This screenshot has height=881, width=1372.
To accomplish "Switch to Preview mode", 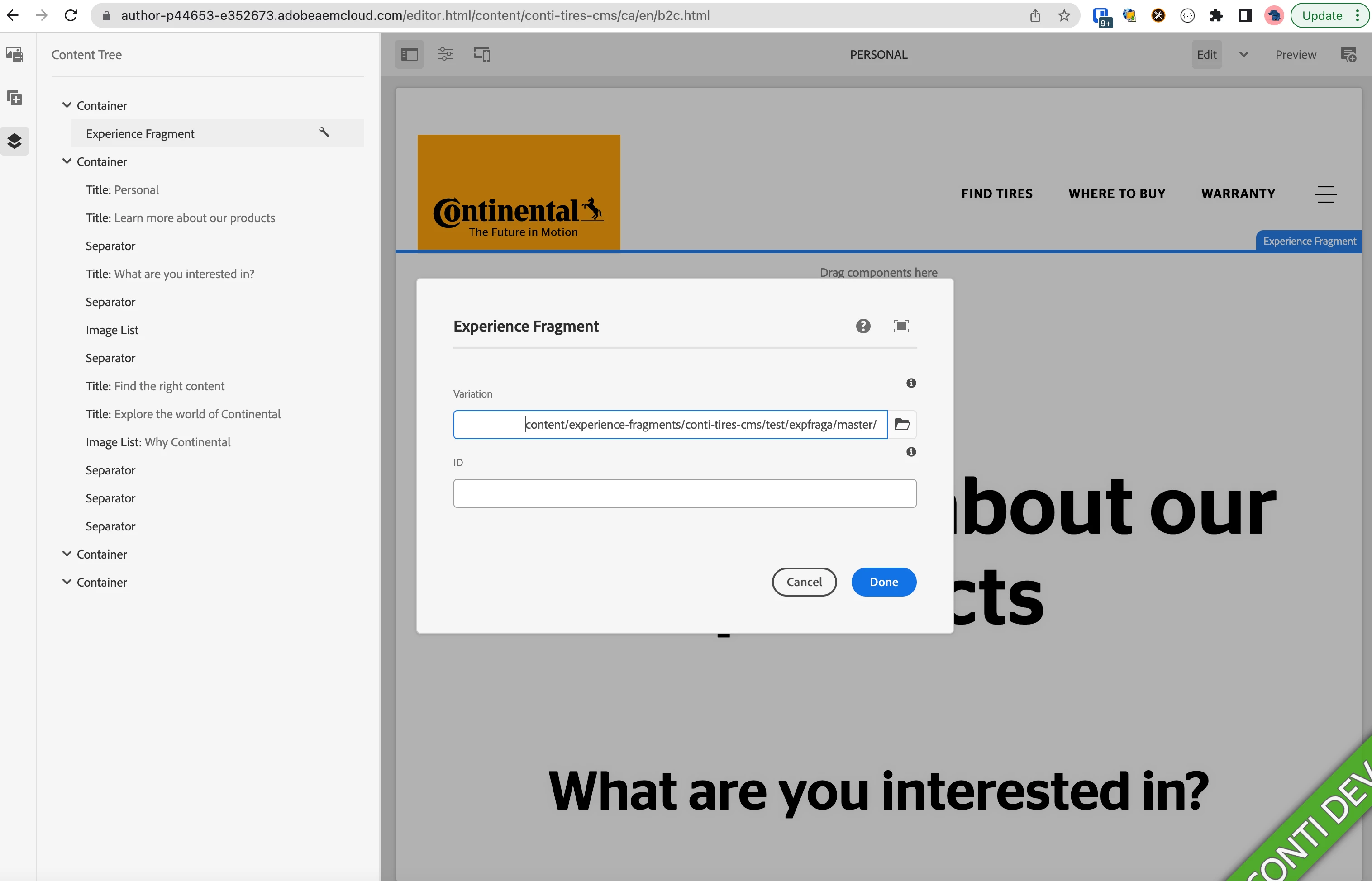I will (1296, 54).
